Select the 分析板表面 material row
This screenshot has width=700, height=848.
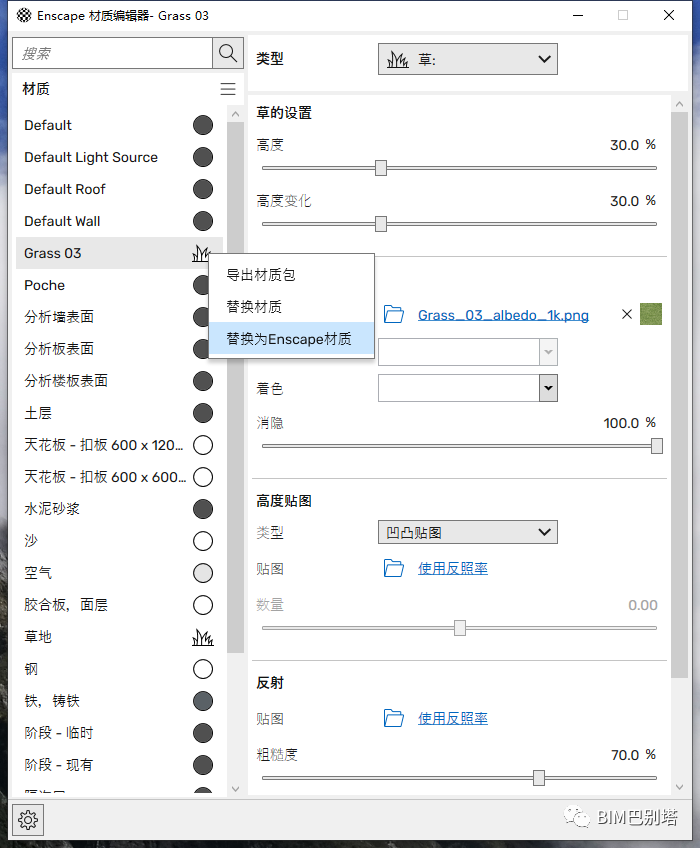point(113,349)
